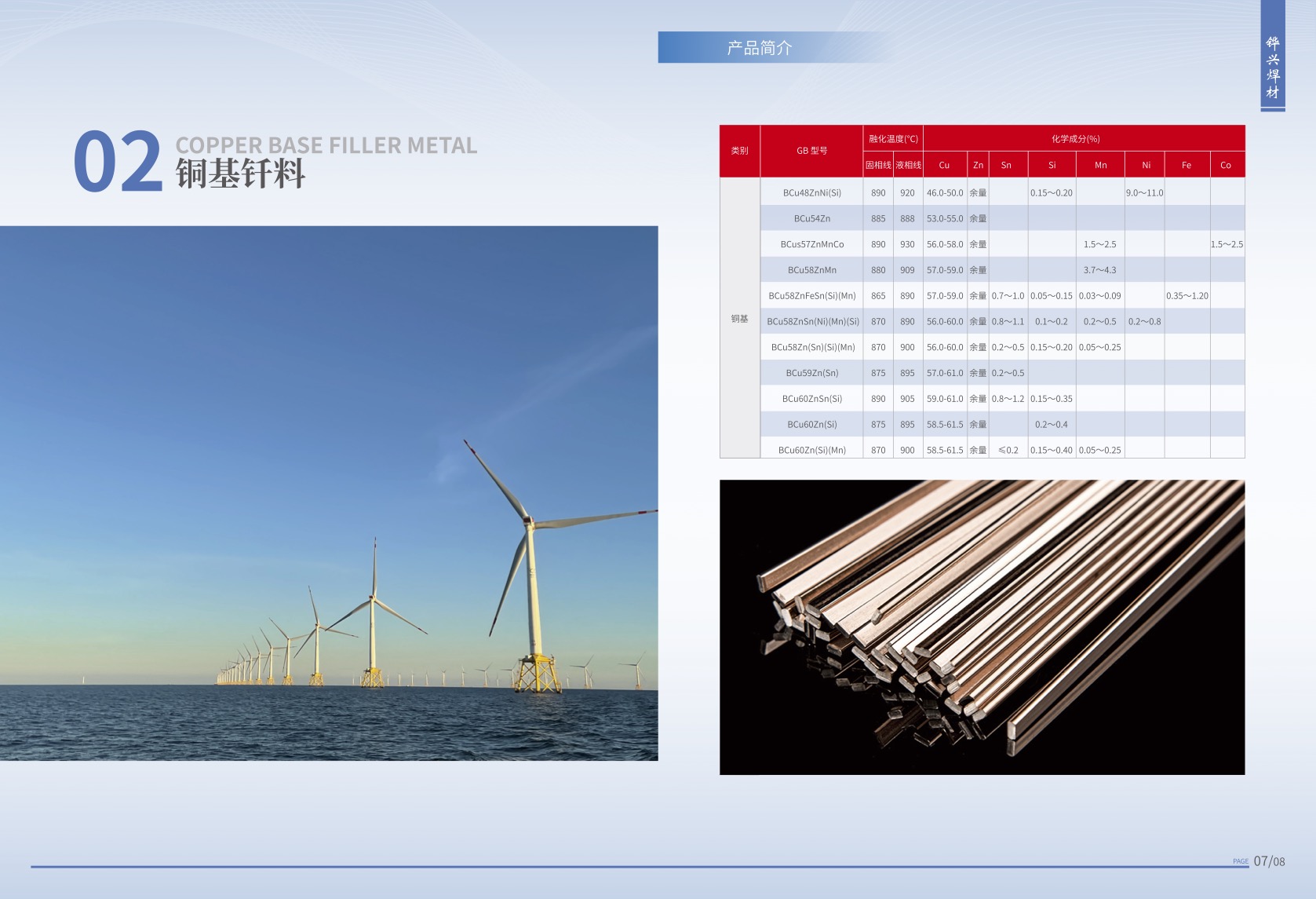Click the 产品简介 header banner
This screenshot has width=1316, height=899.
759,48
